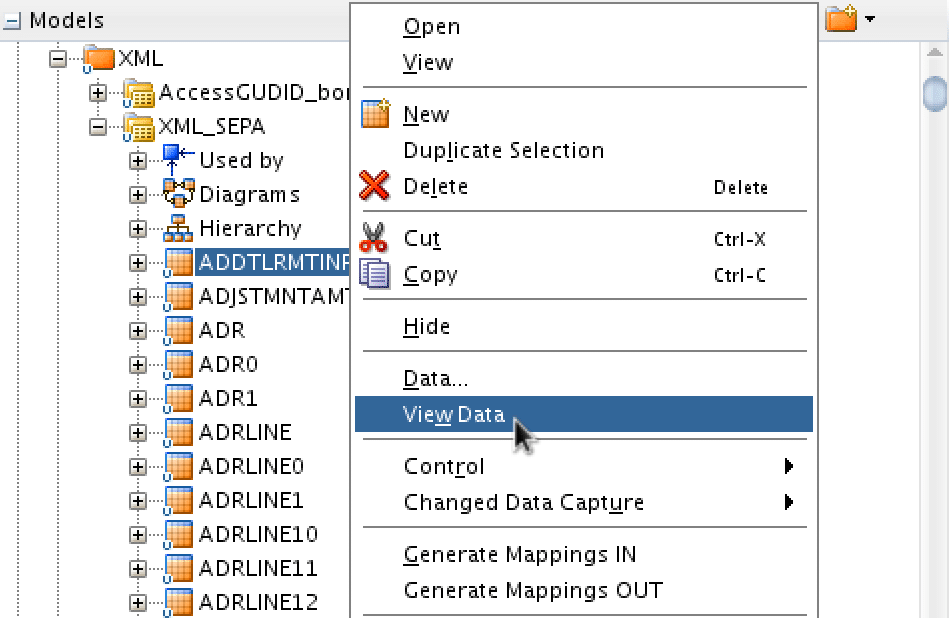Click the ADDTLRMTINF datastore icon
949x618 pixels.
click(x=179, y=263)
